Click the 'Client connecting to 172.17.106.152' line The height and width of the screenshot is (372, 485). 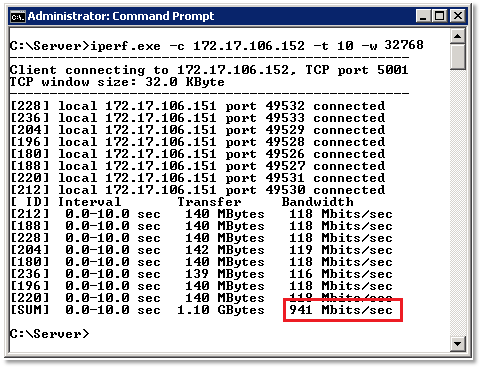[209, 70]
